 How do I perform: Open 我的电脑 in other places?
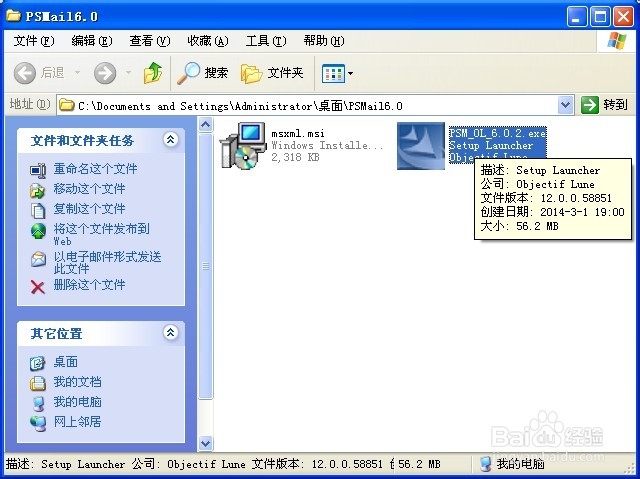pyautogui.click(x=77, y=402)
